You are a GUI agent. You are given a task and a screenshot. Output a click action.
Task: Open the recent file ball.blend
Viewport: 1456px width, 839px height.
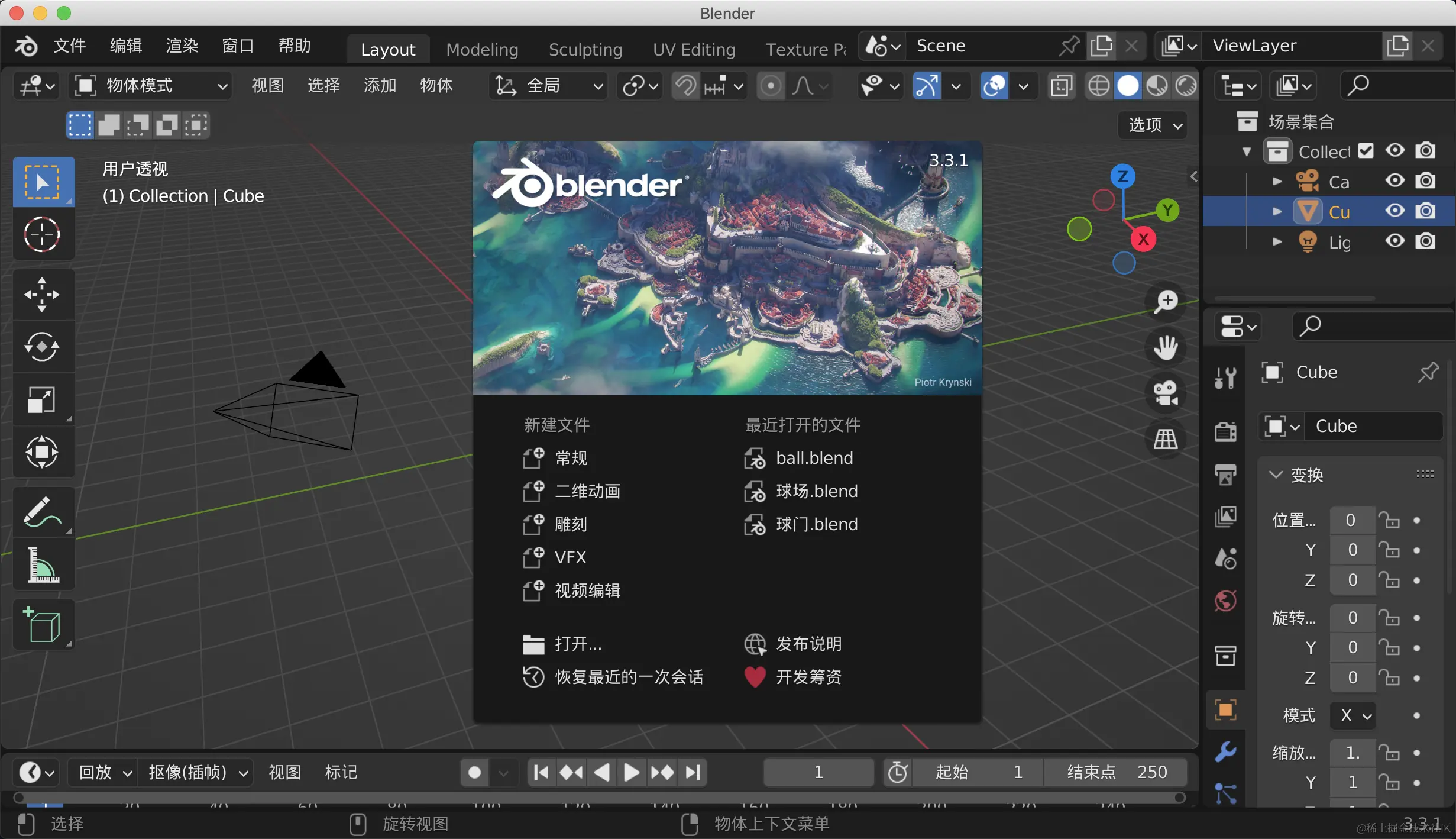814,458
